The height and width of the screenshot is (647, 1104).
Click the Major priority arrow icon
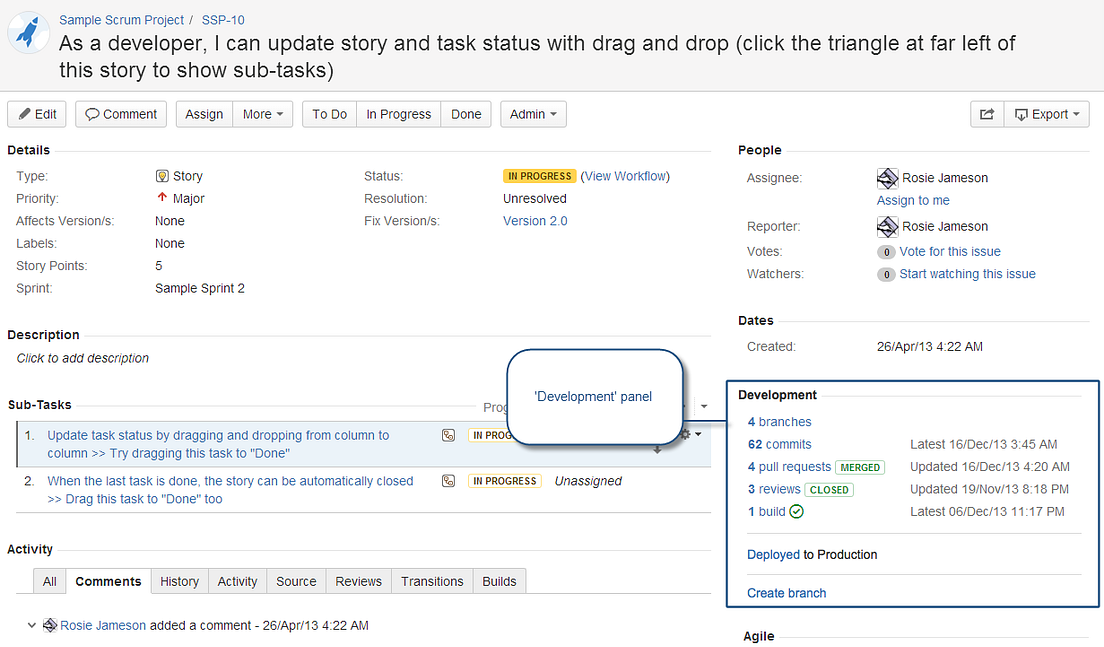(x=161, y=198)
